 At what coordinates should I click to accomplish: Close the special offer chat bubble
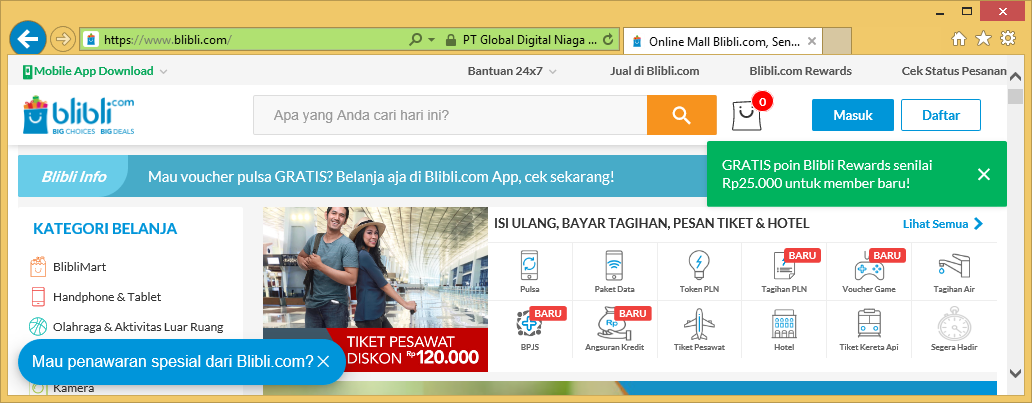tap(323, 361)
